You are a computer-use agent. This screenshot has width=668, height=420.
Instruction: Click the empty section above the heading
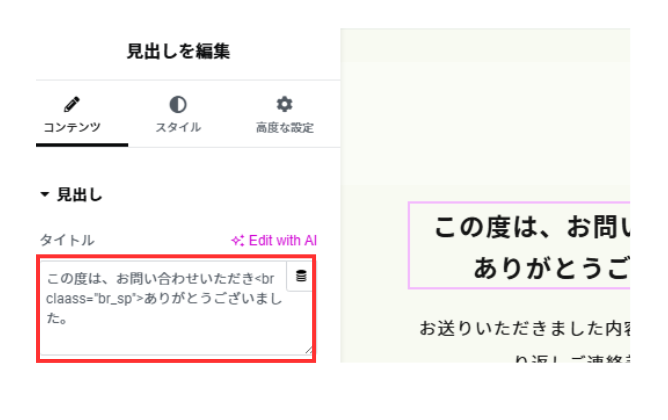tap(485, 124)
